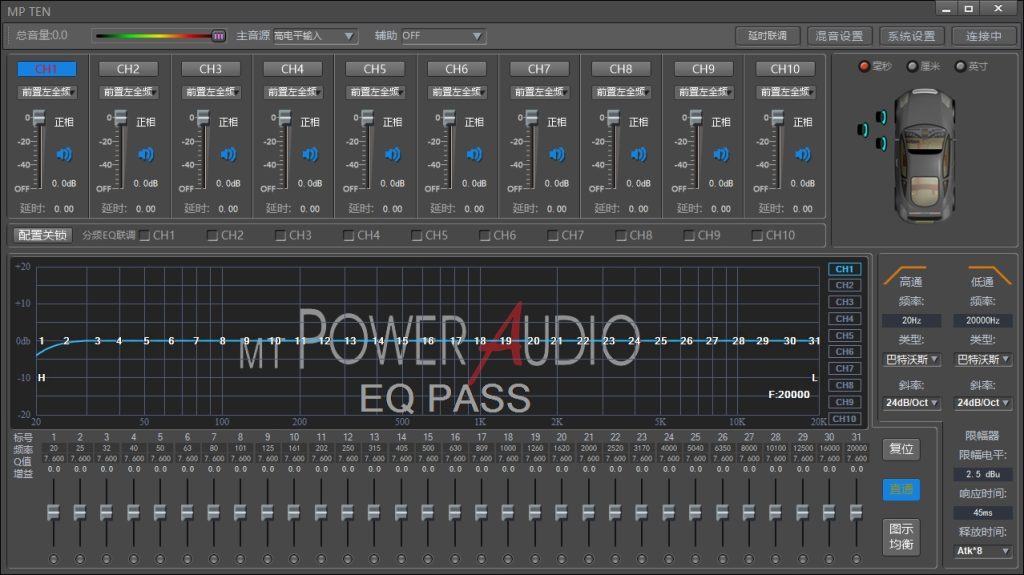Click round knob under EQ band 1

point(54,559)
